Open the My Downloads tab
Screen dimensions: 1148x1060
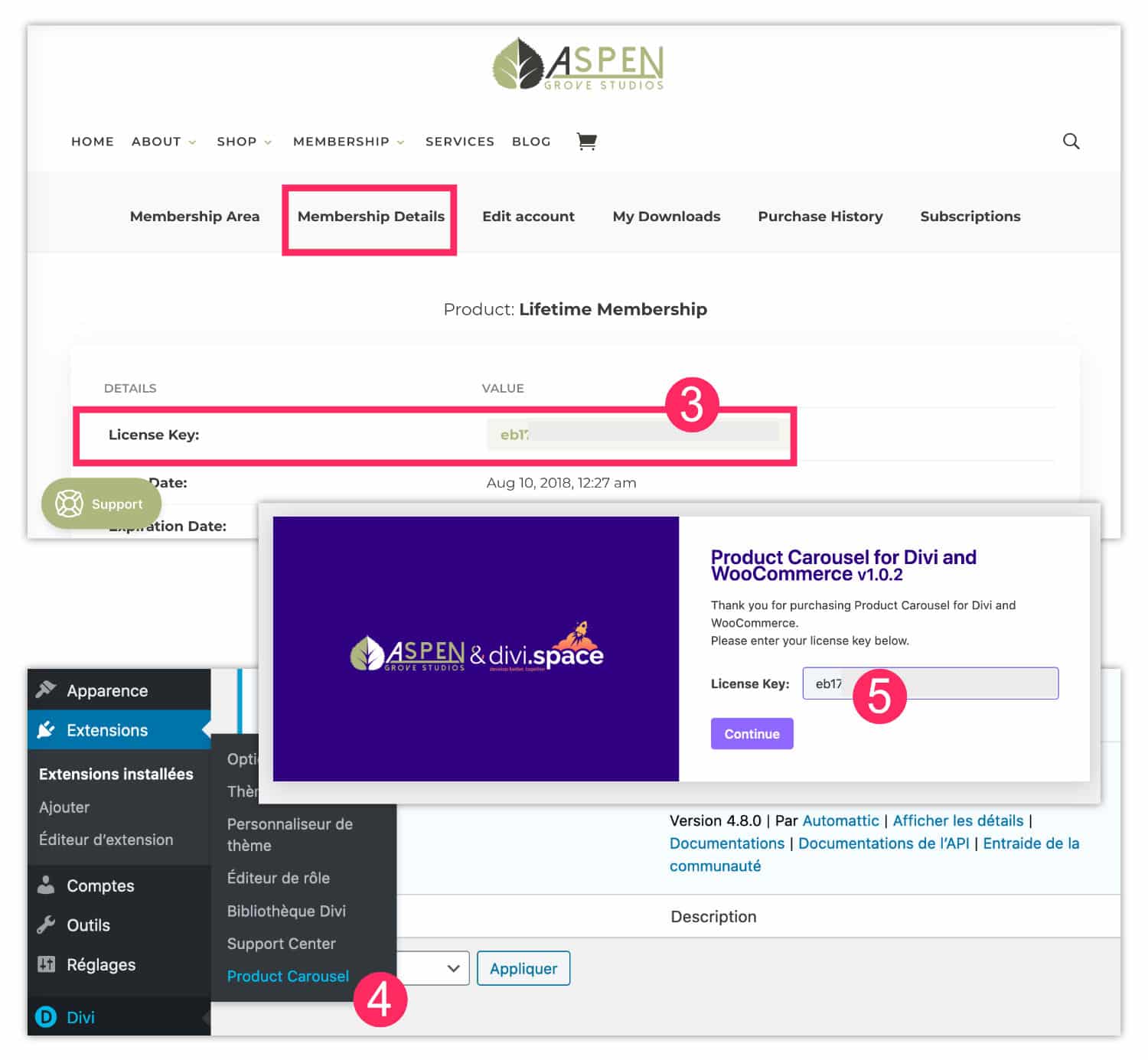pos(667,217)
